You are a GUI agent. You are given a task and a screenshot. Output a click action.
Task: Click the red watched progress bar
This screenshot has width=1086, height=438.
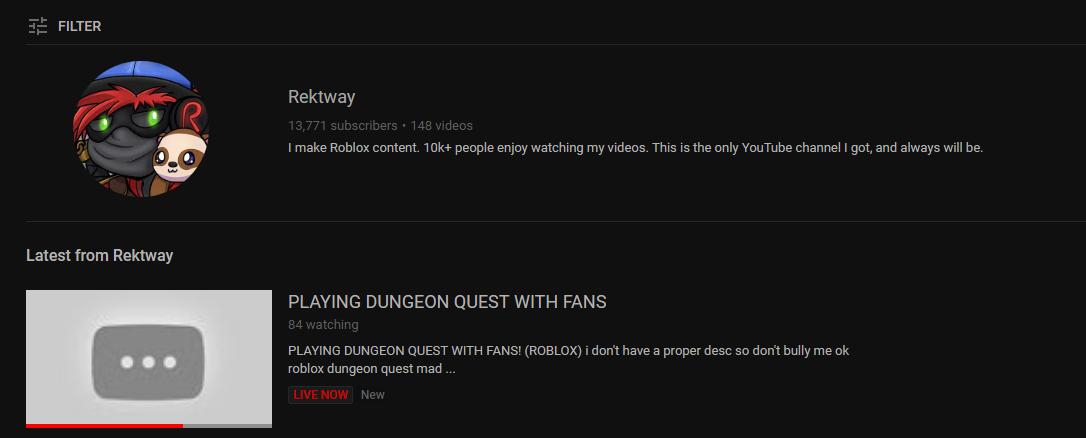coord(105,426)
